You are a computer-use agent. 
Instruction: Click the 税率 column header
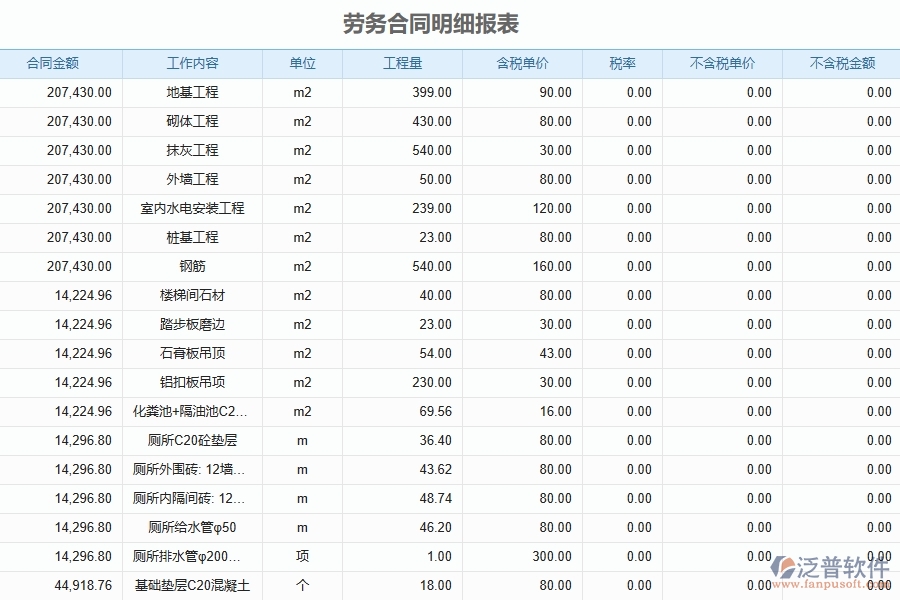[x=622, y=63]
